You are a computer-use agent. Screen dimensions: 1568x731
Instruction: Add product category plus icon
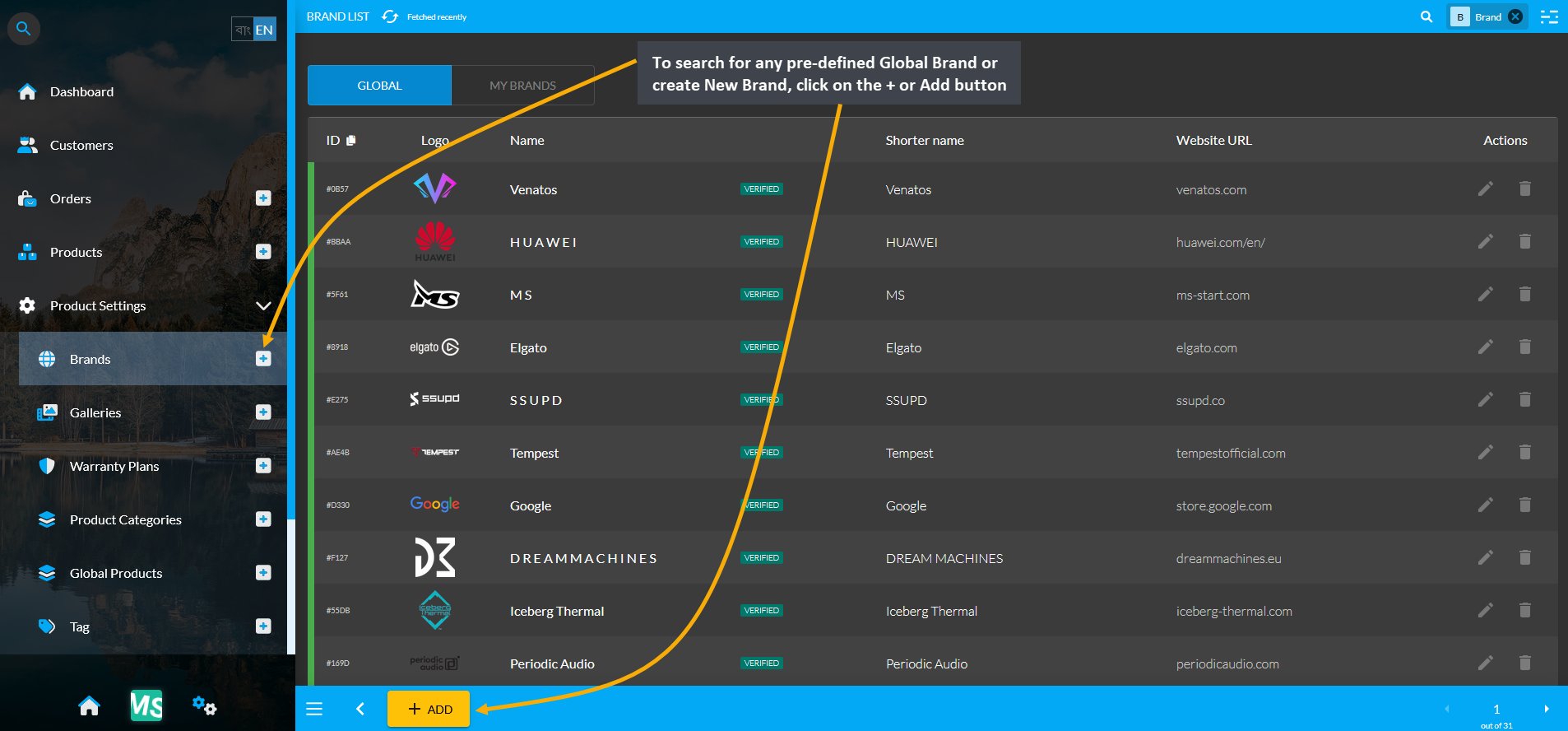point(263,519)
